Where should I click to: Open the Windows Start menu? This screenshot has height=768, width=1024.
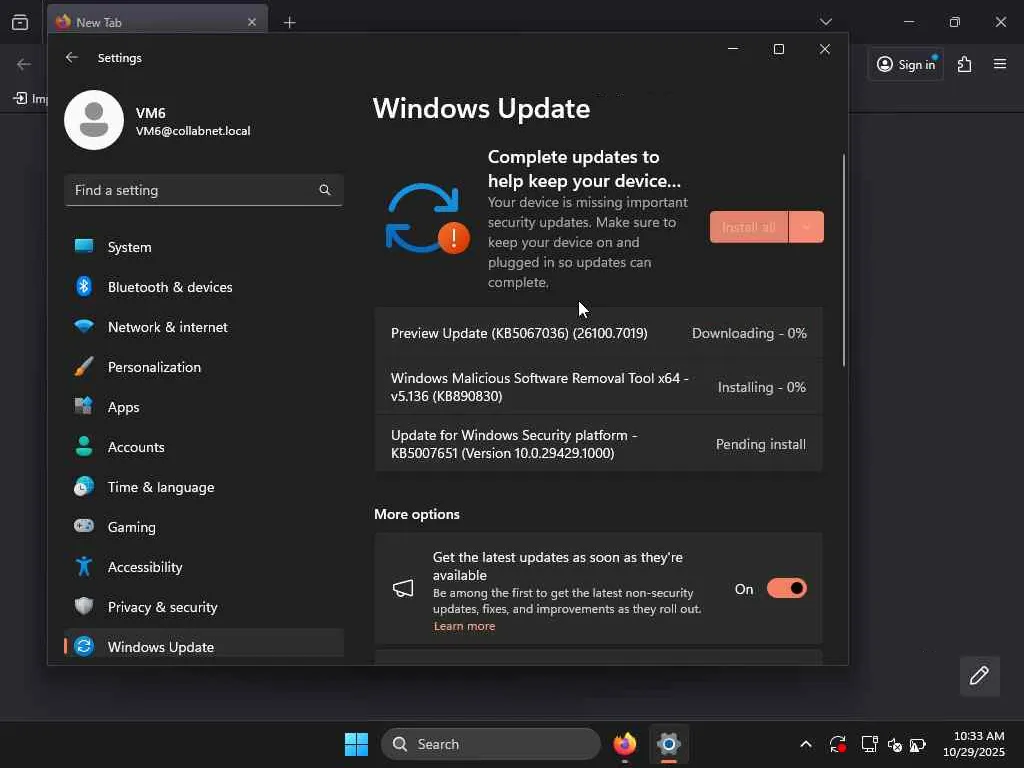(356, 744)
